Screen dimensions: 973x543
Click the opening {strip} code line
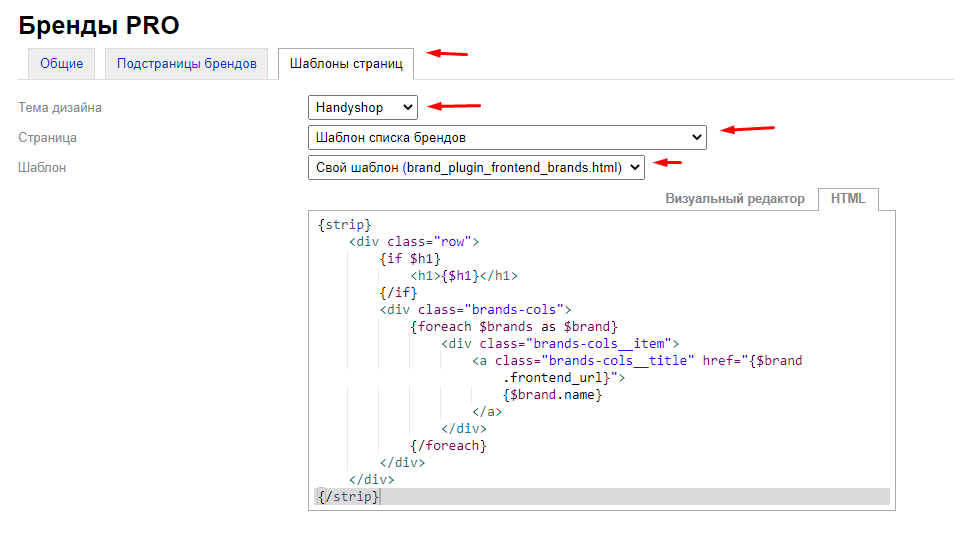tap(345, 224)
